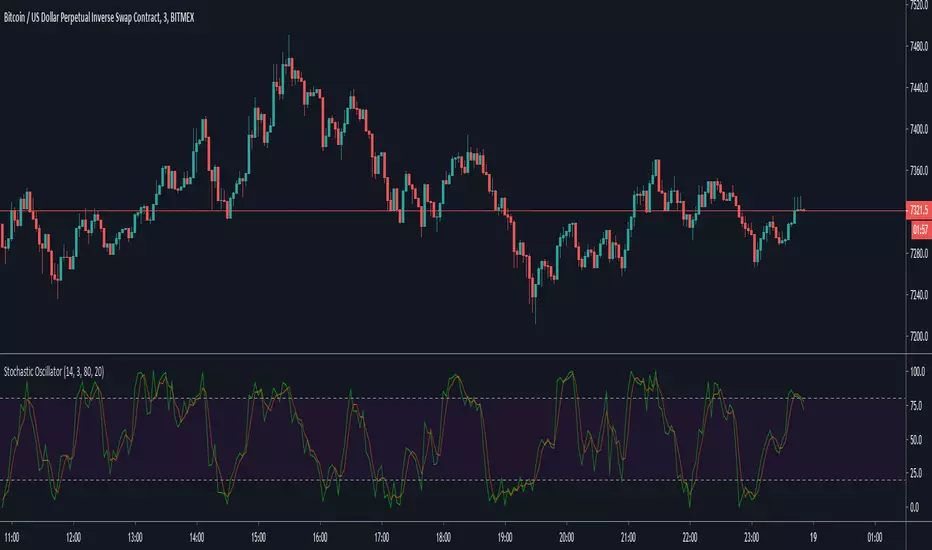Click the 17:00 time axis label
Screen dimensions: 932x550
tap(382, 538)
